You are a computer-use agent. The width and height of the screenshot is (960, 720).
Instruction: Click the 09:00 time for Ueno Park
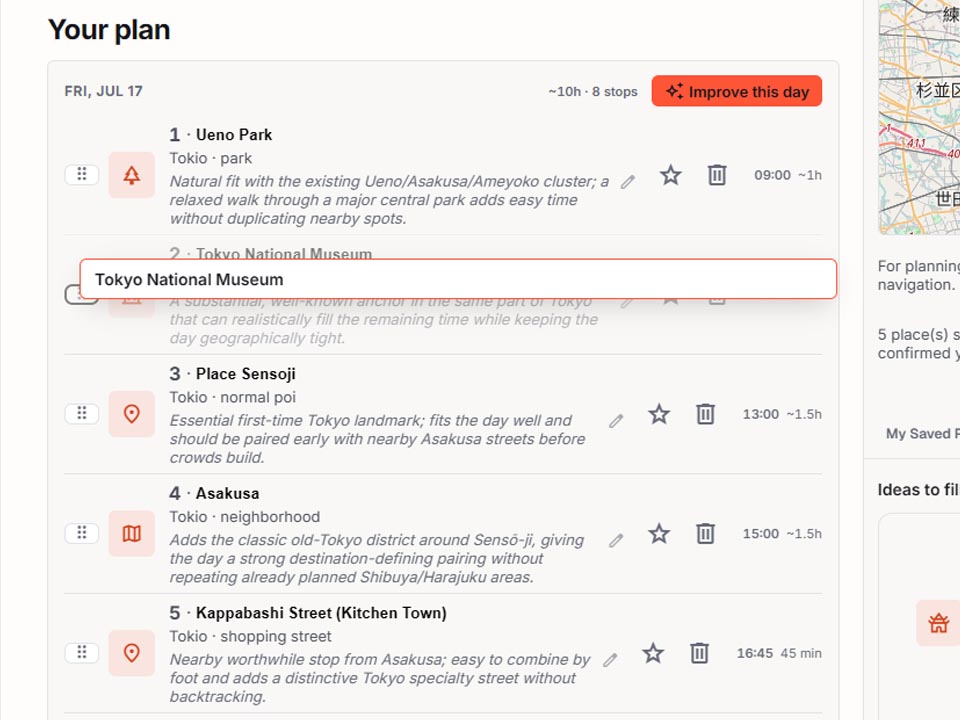tap(772, 175)
